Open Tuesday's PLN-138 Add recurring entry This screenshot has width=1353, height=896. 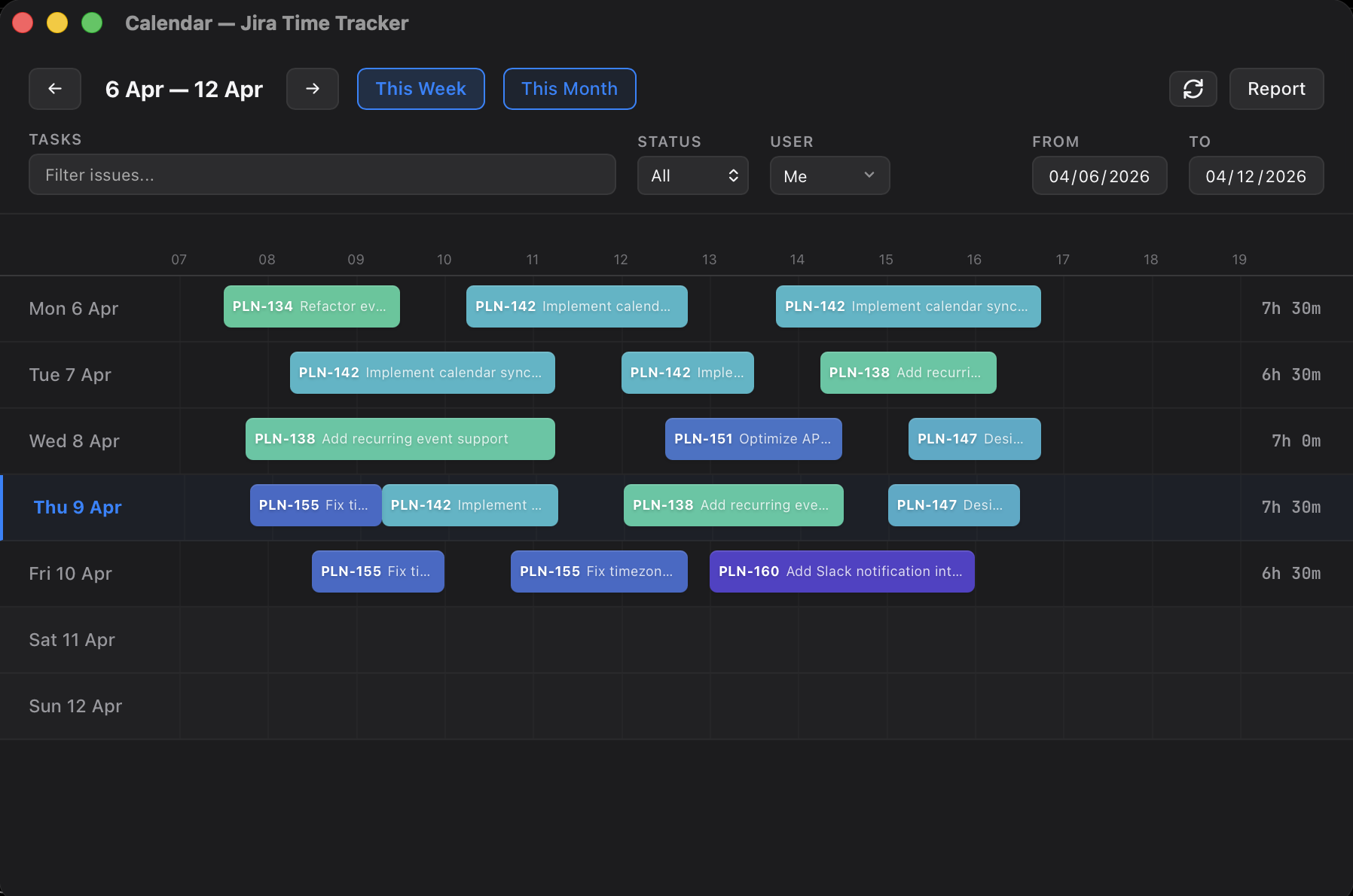coord(908,373)
